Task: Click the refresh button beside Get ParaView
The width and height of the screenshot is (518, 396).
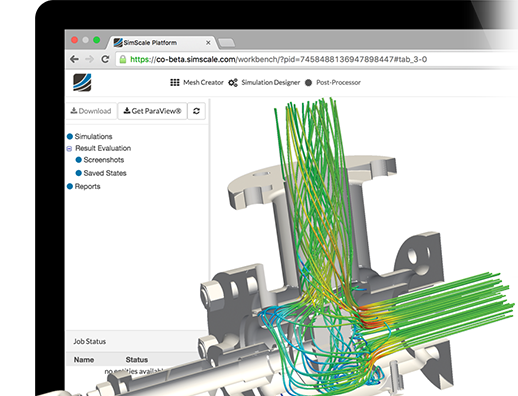Action: tap(196, 111)
